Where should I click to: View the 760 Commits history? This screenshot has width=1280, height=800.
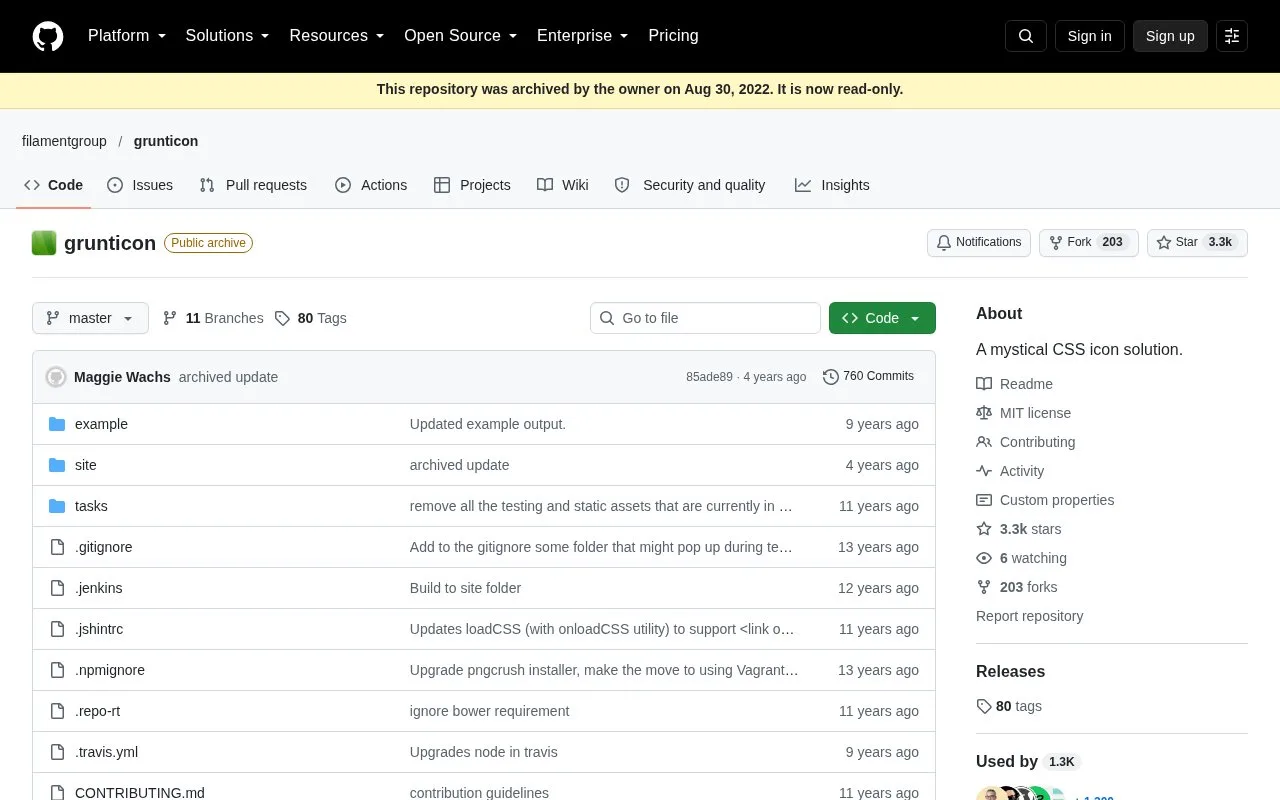[x=868, y=377]
